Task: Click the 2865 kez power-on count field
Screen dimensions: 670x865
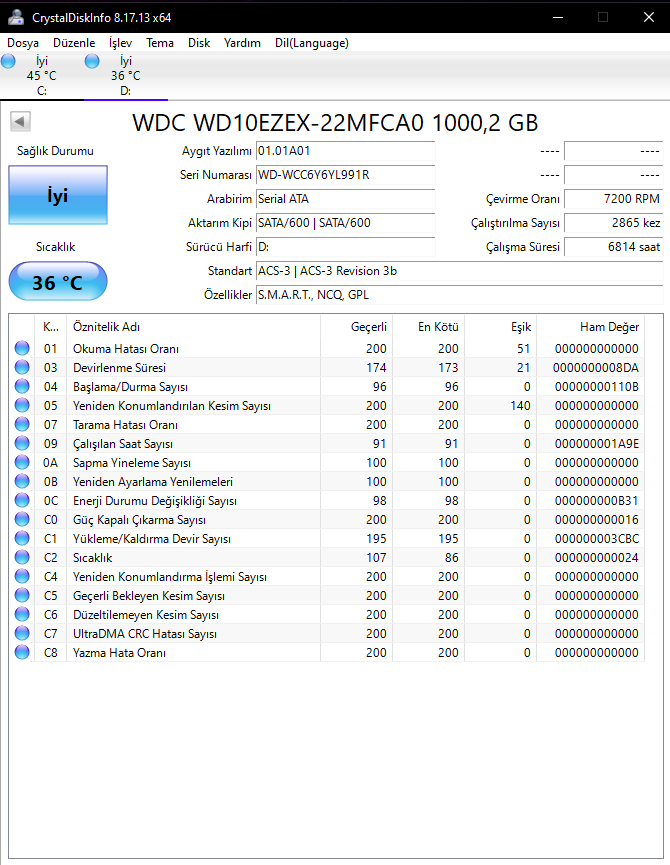Action: coord(613,223)
